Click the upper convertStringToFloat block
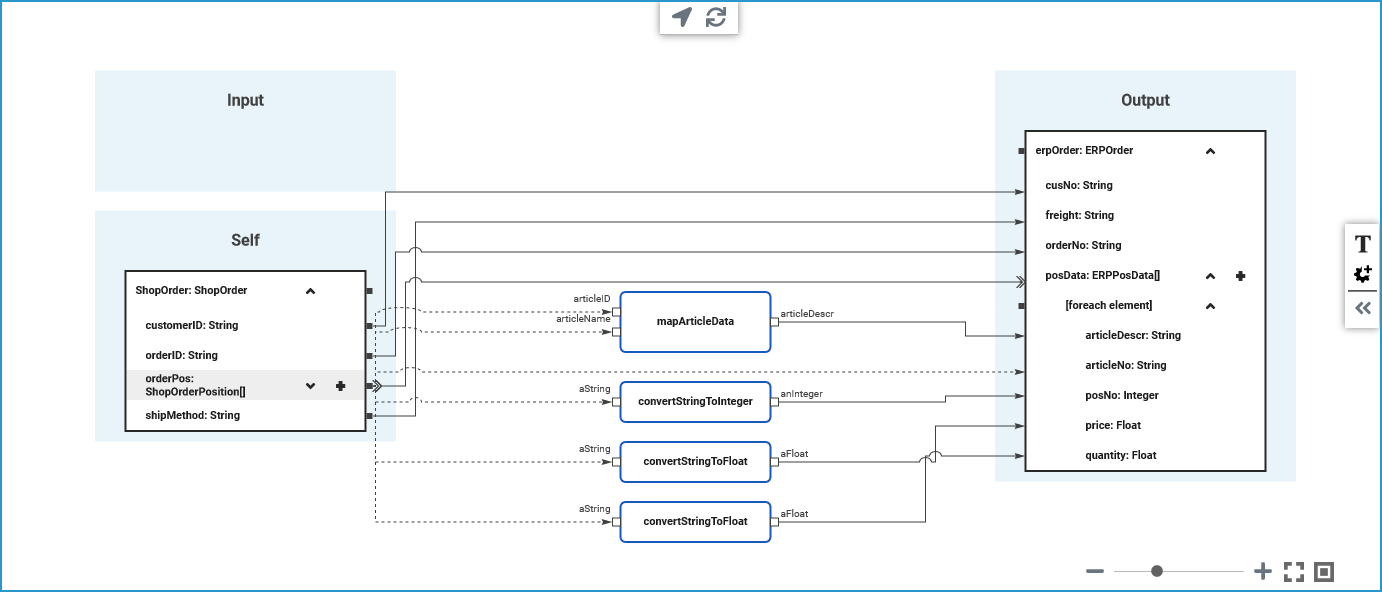 coord(695,462)
